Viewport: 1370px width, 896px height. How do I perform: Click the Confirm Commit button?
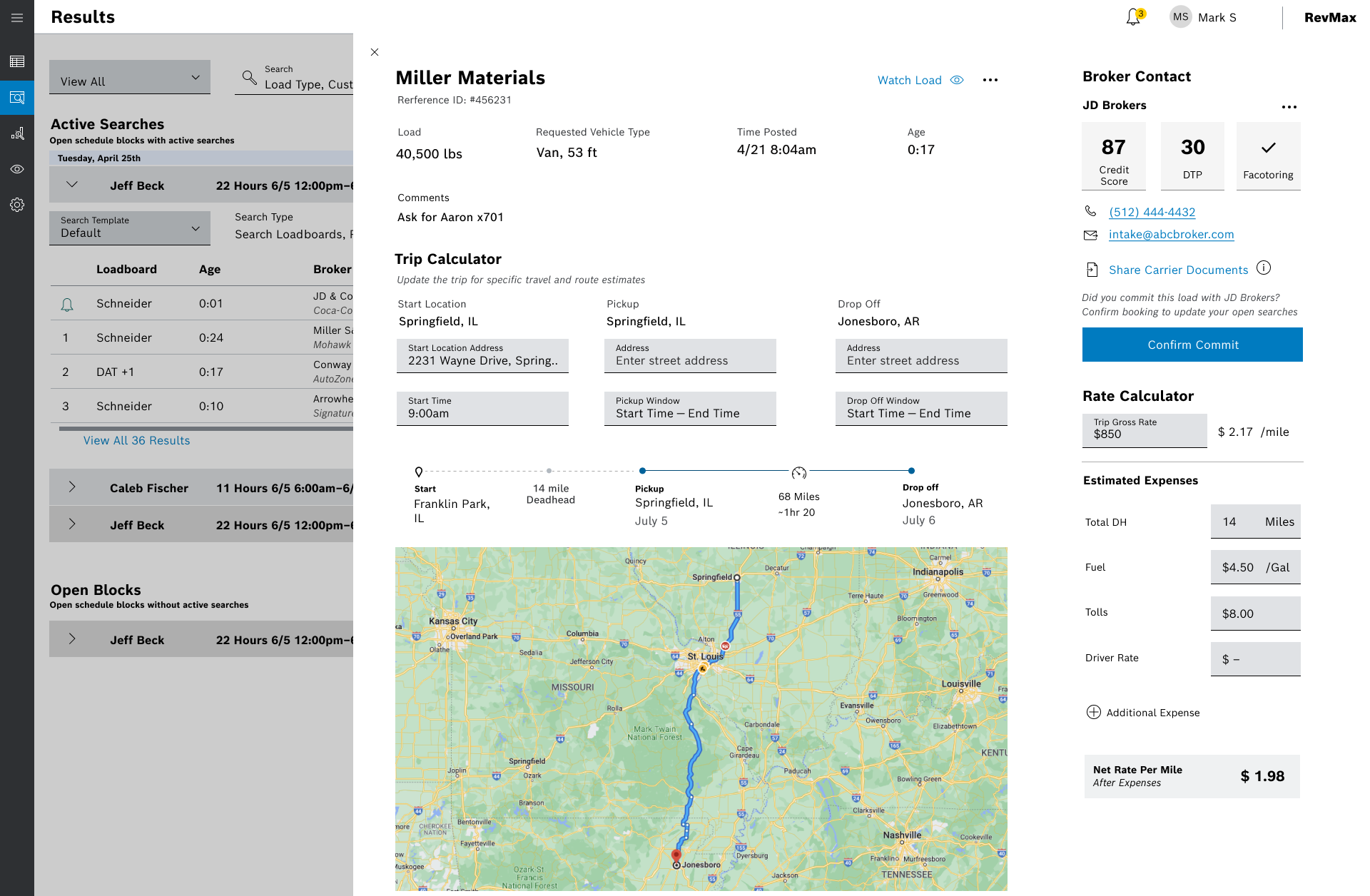pyautogui.click(x=1192, y=345)
